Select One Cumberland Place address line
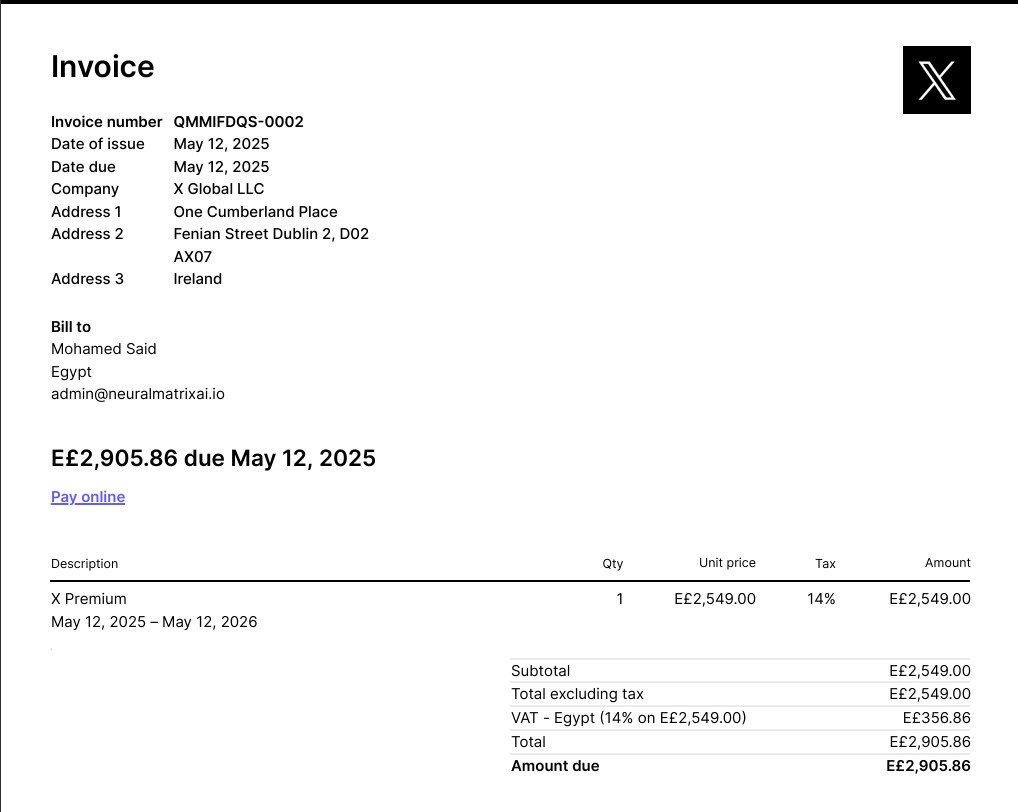 (x=255, y=212)
